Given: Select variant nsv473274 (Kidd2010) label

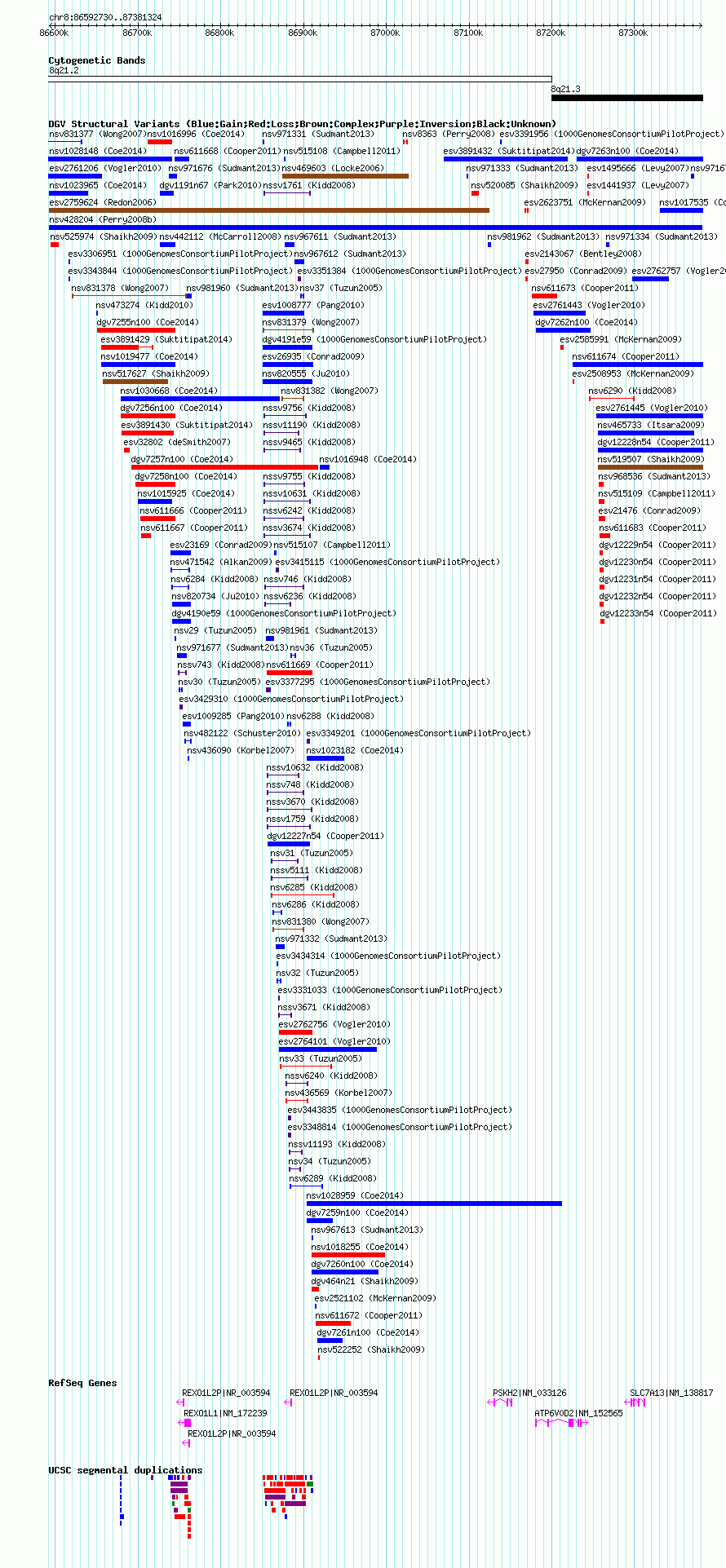Looking at the screenshot, I should coord(145,305).
